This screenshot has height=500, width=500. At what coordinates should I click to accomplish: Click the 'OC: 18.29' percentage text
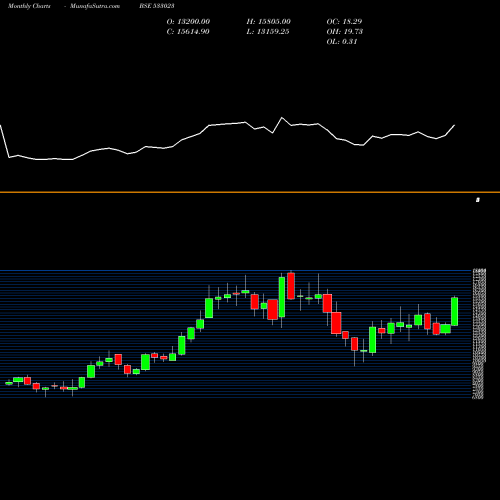tap(344, 21)
